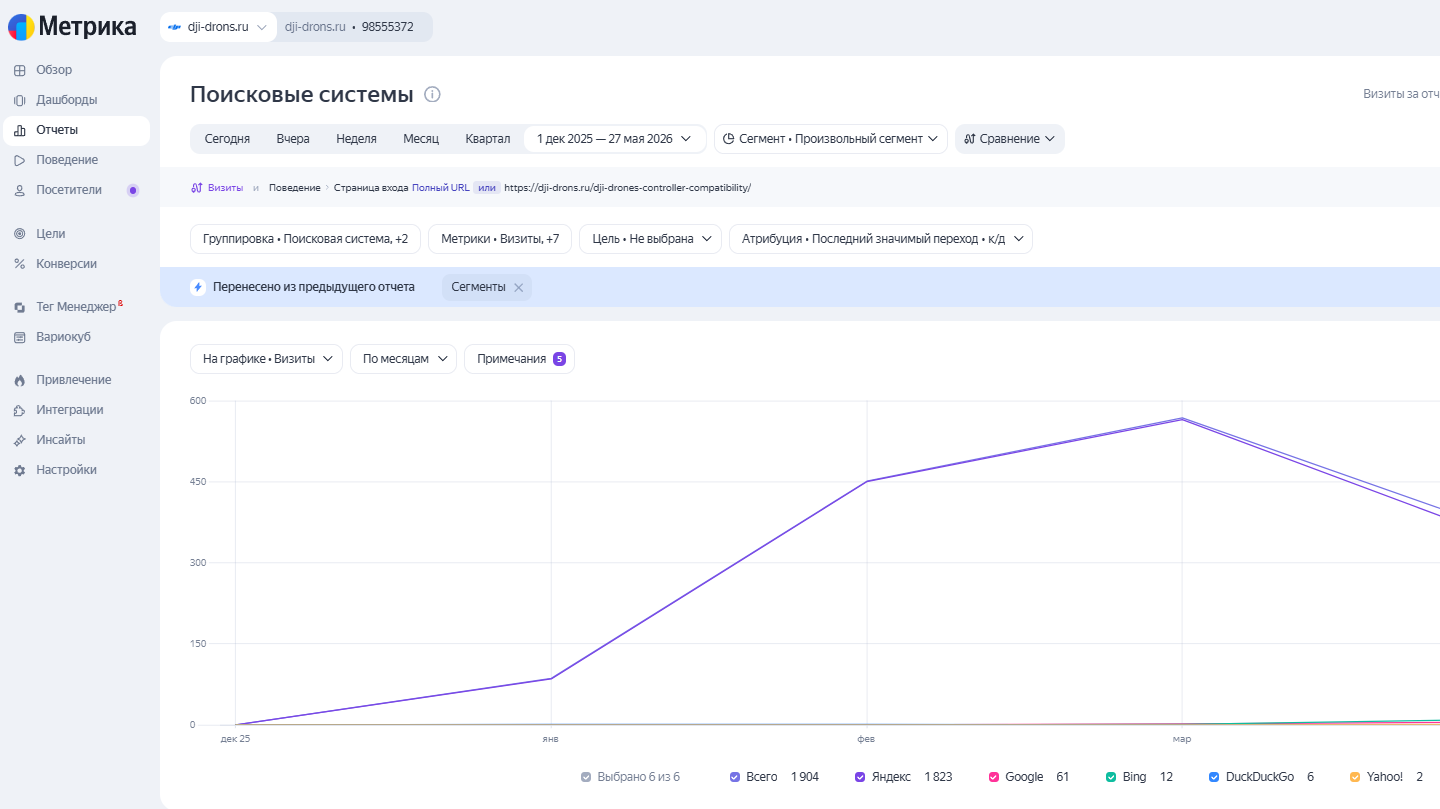Click the Сегменты chip label
This screenshot has height=809, width=1440.
[x=478, y=287]
